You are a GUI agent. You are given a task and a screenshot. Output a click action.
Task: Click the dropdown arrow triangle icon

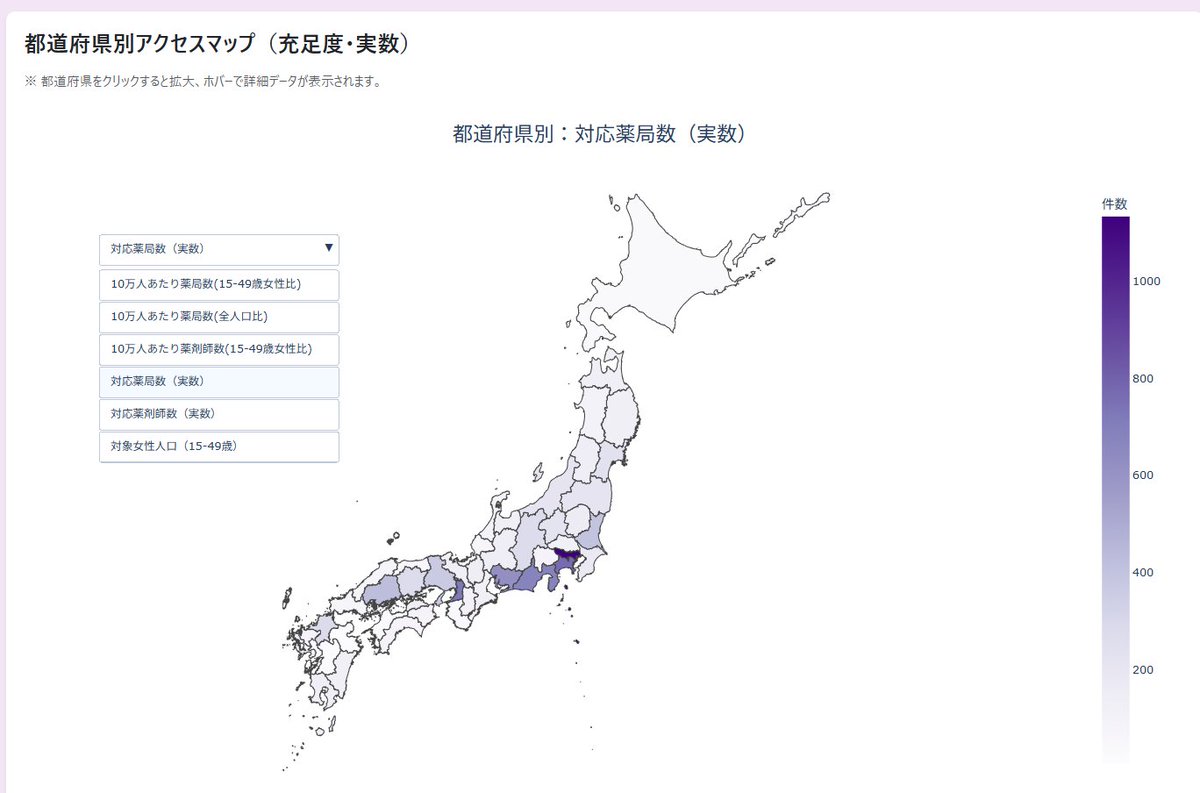[329, 248]
